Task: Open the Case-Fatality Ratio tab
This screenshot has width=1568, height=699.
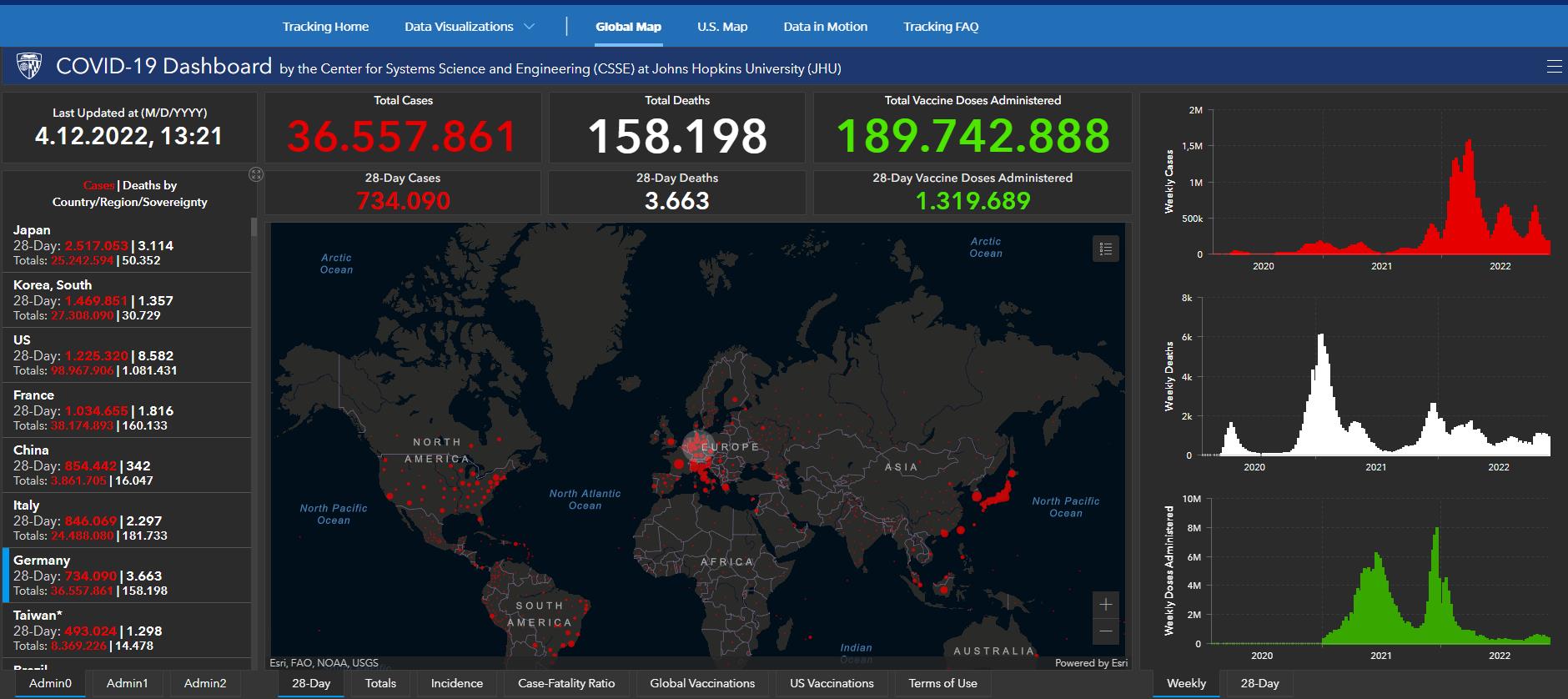Action: (566, 683)
